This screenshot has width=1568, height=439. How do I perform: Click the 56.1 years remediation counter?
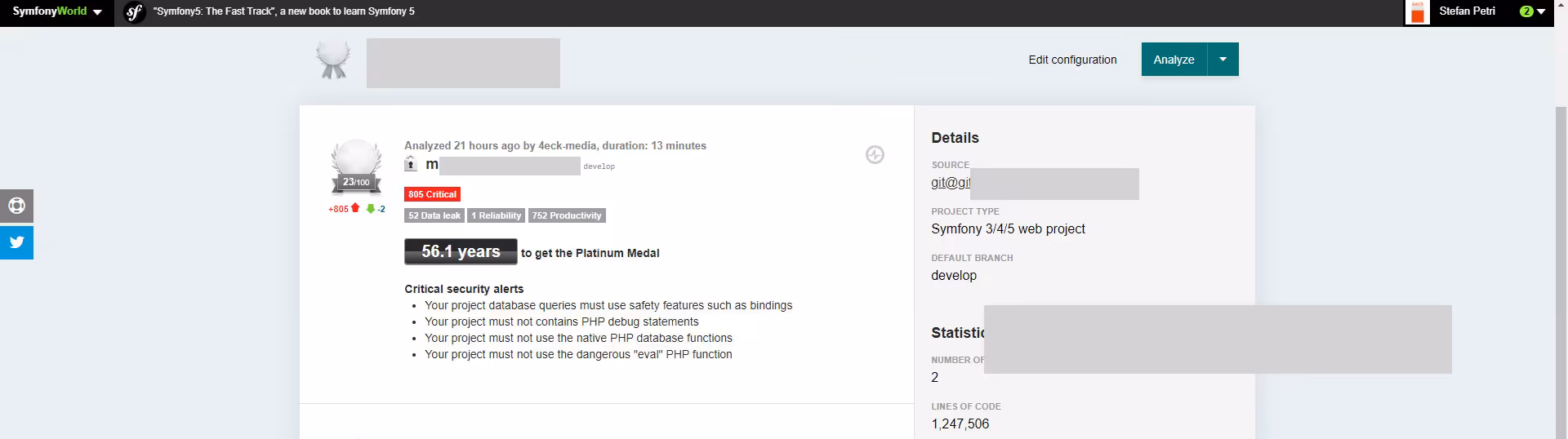[x=461, y=252]
